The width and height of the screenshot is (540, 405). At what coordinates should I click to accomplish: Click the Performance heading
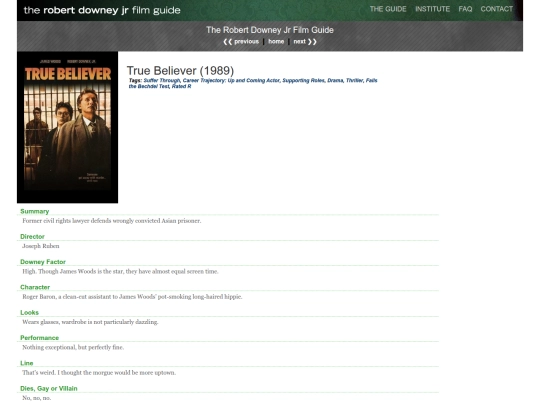pyautogui.click(x=39, y=338)
